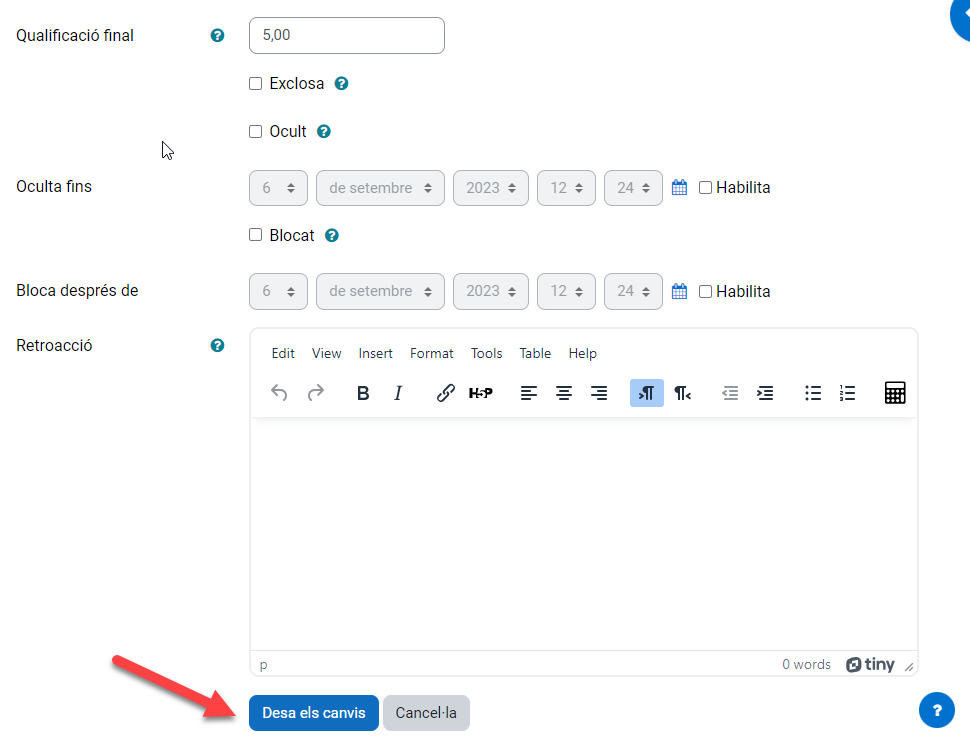Click the Bold formatting icon
970x744 pixels.
[363, 393]
